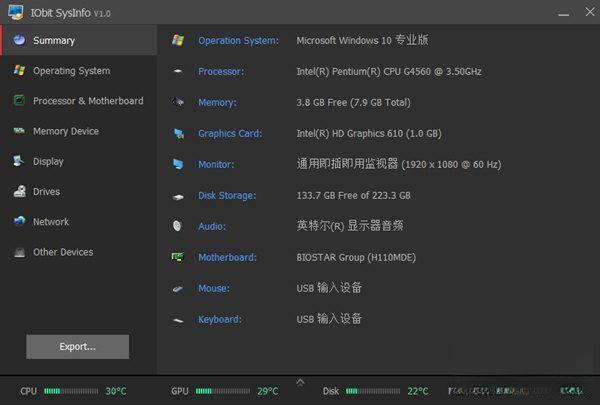Click the Monitor row screen icon
The height and width of the screenshot is (405, 600).
coord(178,164)
